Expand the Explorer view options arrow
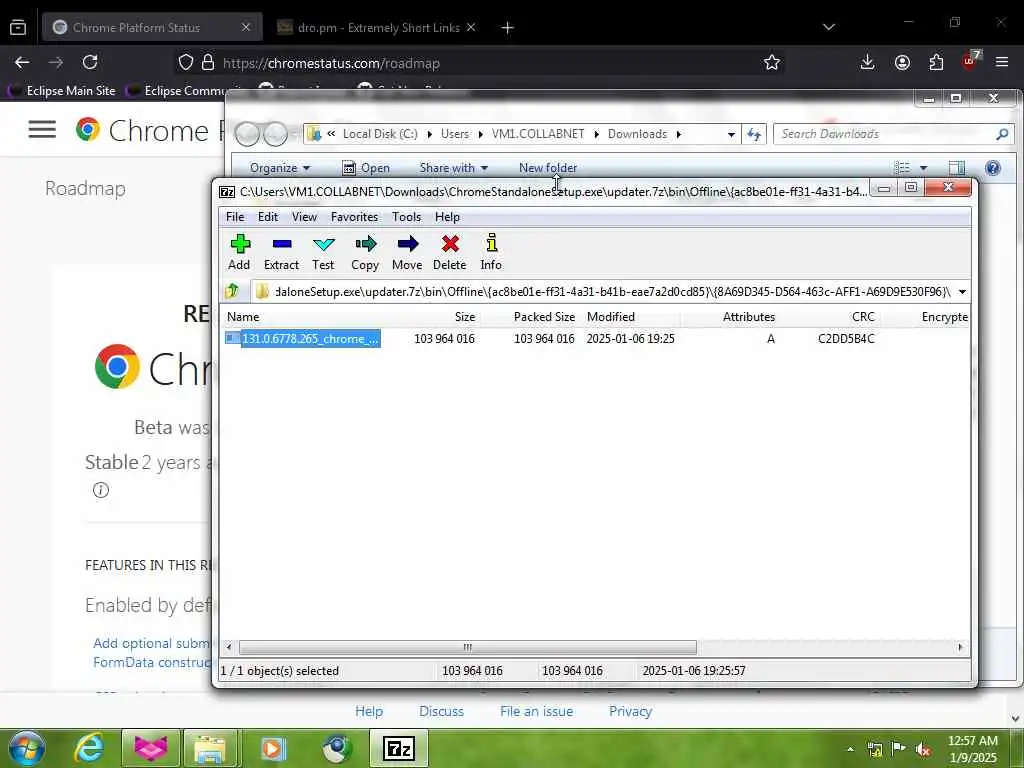This screenshot has width=1024, height=768. 923,168
